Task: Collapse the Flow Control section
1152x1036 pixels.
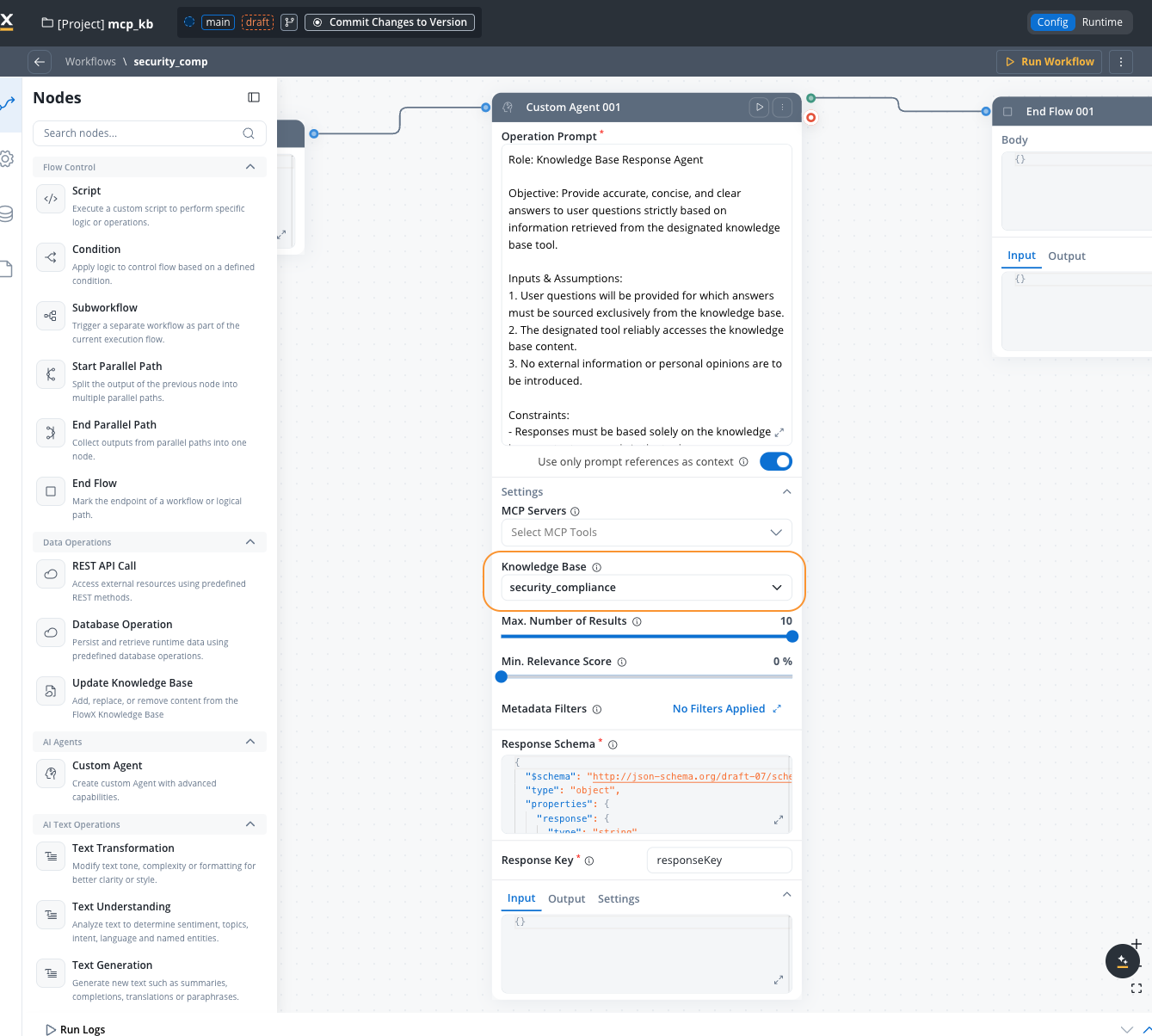Action: click(250, 167)
